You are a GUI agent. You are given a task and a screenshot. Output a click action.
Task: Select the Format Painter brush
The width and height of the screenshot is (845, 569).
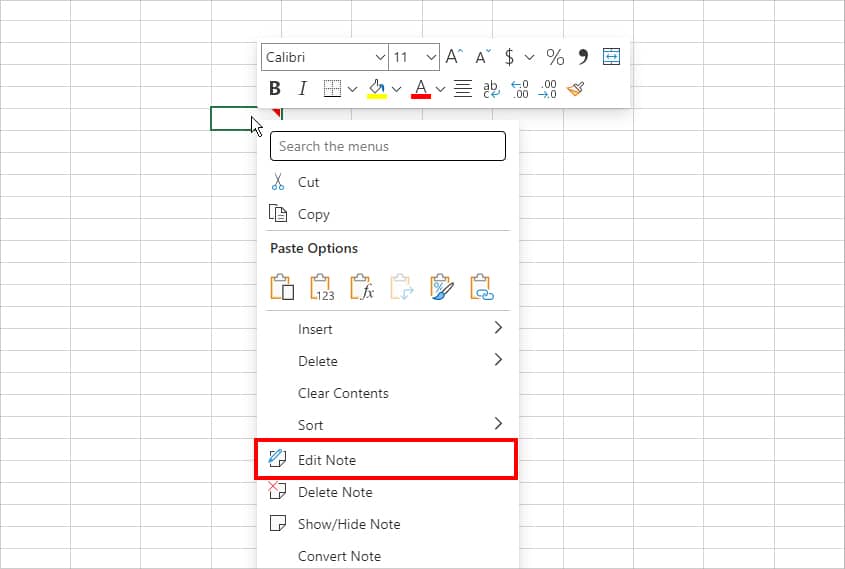pos(576,88)
